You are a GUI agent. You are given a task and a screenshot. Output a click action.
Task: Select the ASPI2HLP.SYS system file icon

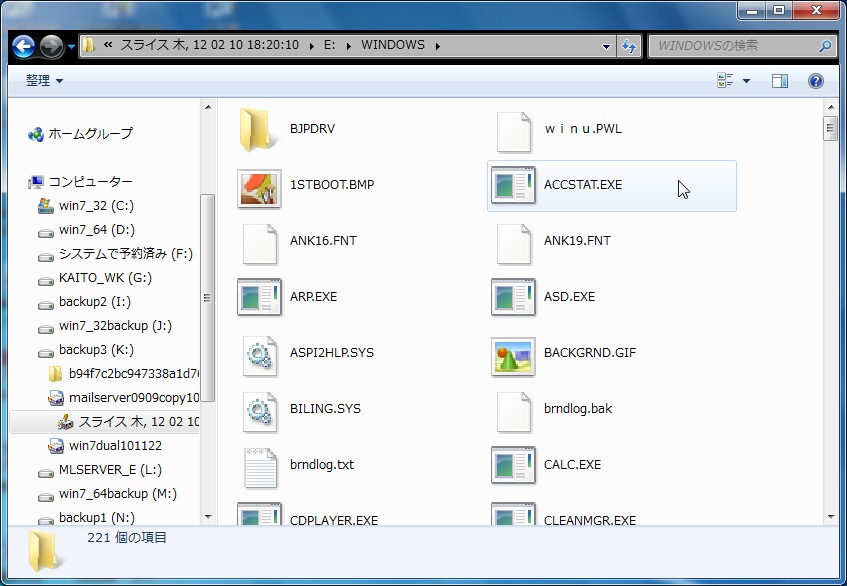[258, 353]
